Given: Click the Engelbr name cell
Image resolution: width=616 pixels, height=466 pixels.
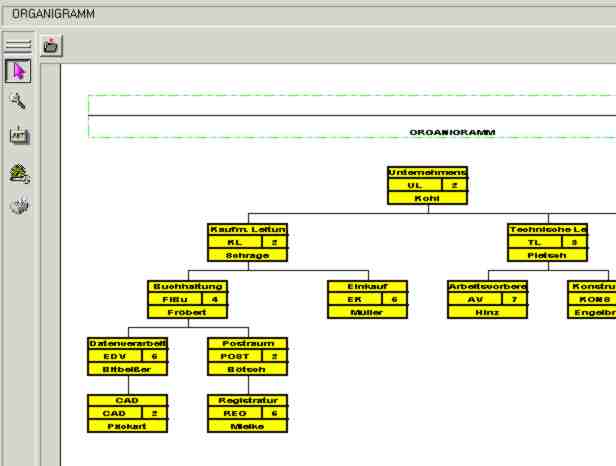Looking at the screenshot, I should click(592, 312).
